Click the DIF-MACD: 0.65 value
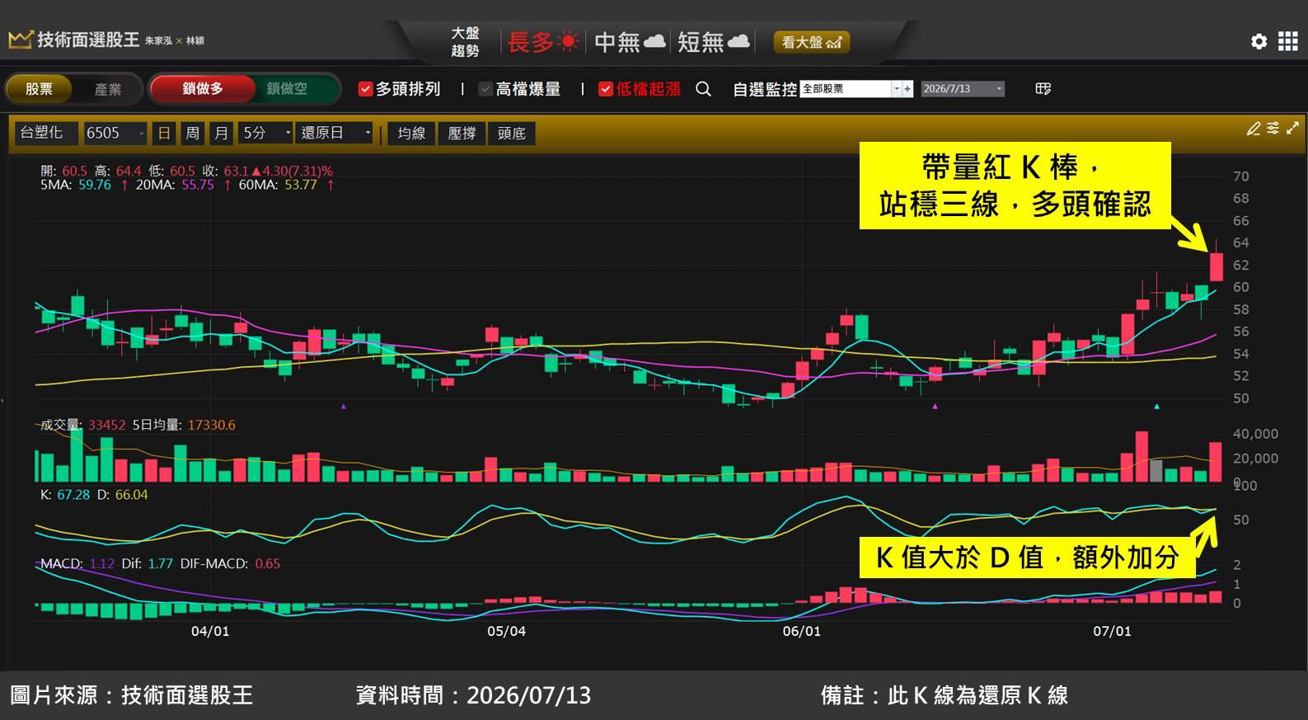1308x720 pixels. [x=231, y=564]
